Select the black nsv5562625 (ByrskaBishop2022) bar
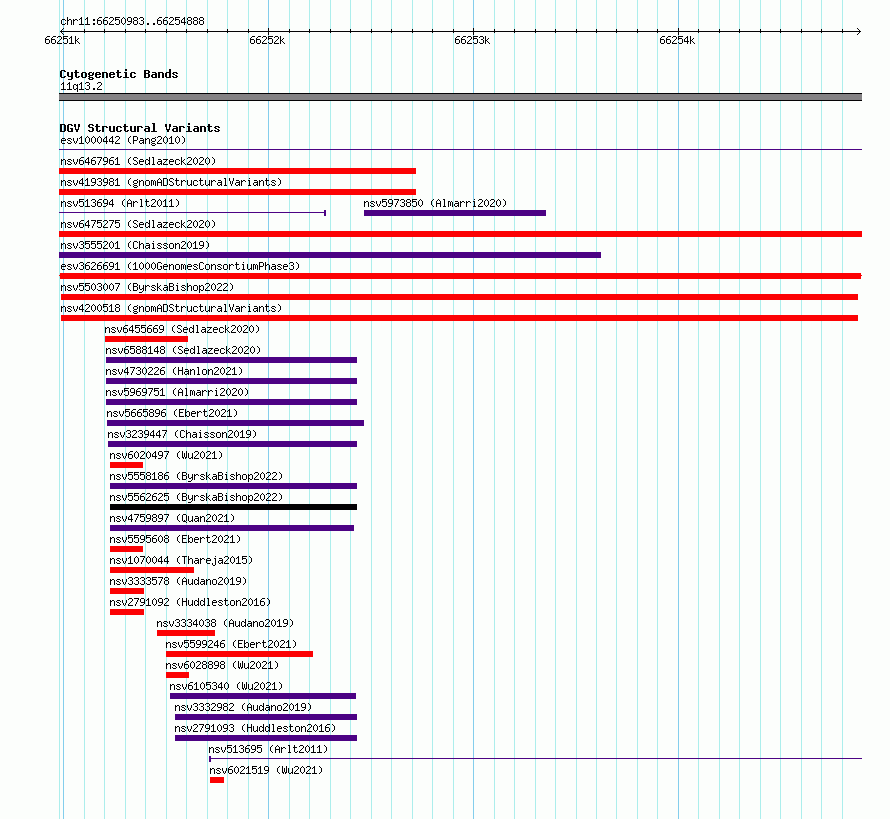This screenshot has height=819, width=890. [x=233, y=507]
